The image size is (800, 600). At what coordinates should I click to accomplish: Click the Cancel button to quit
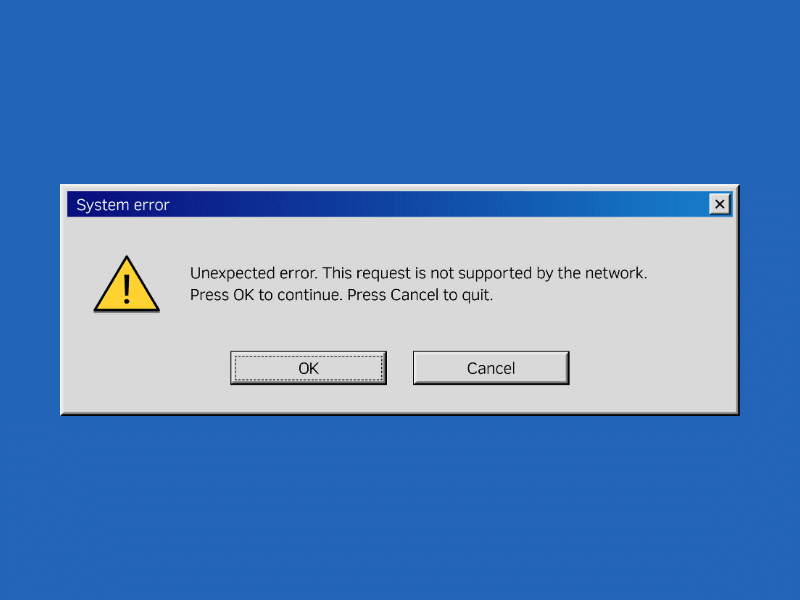pos(491,368)
